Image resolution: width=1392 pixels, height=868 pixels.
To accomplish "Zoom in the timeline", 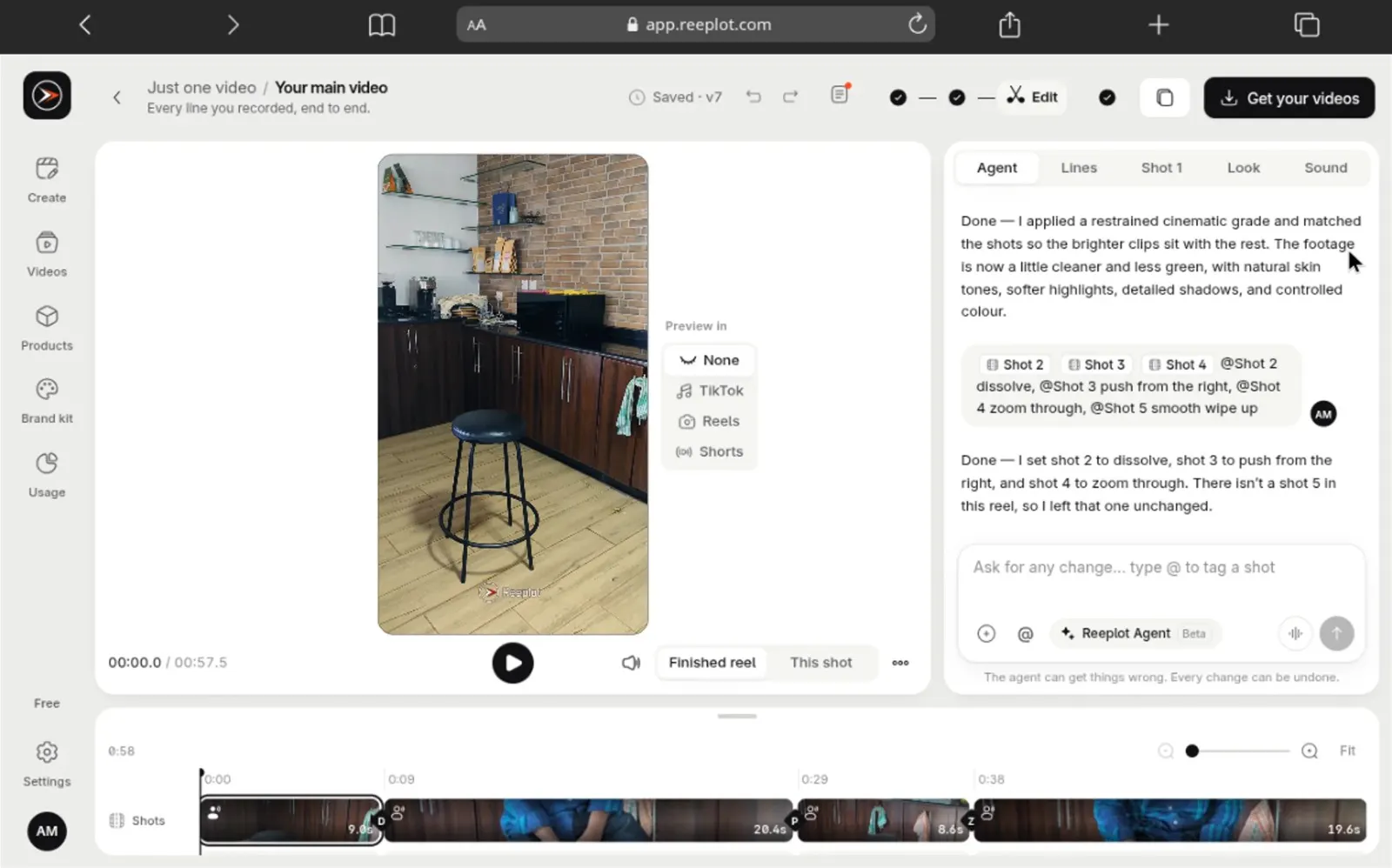I will pos(1309,751).
